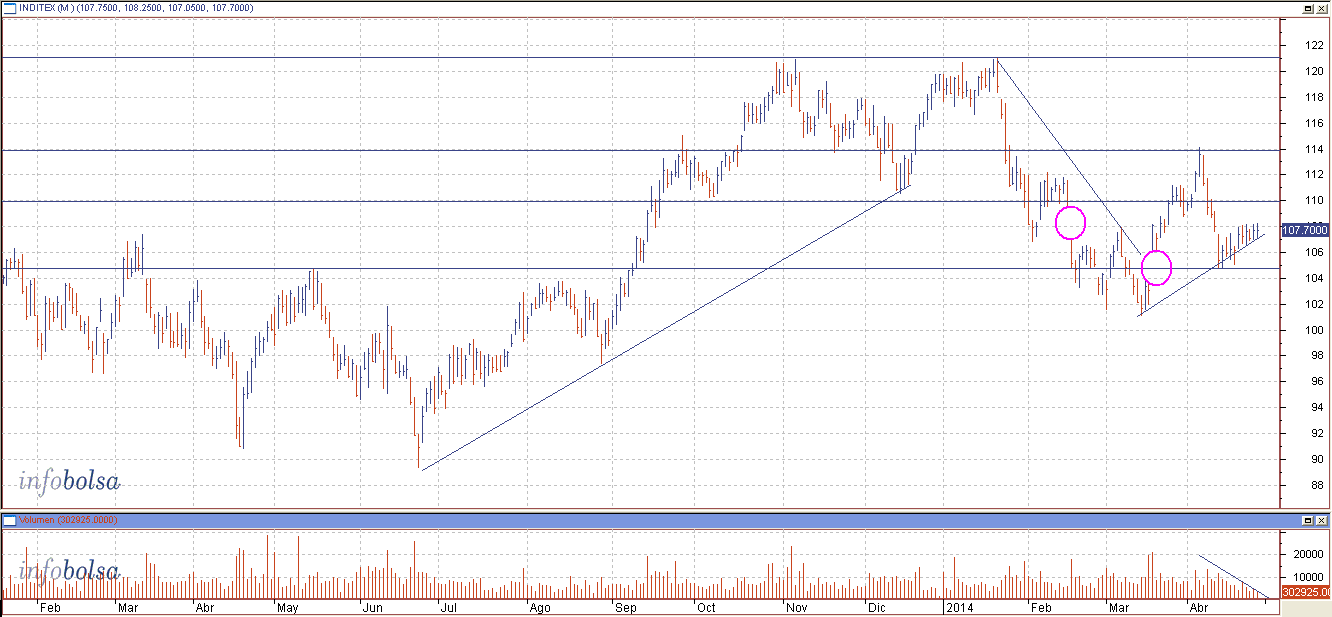Click the infobolsa watermark in the price chart
Viewport: 1332px width, 617px height.
pyautogui.click(x=69, y=482)
